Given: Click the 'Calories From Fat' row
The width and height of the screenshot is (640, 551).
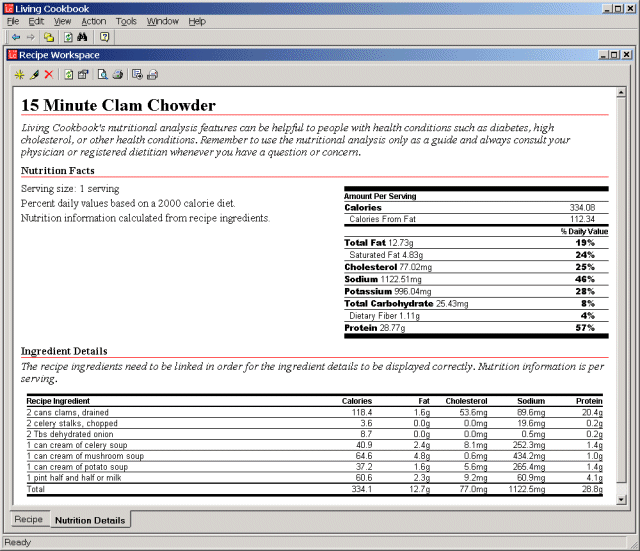Looking at the screenshot, I should click(476, 219).
